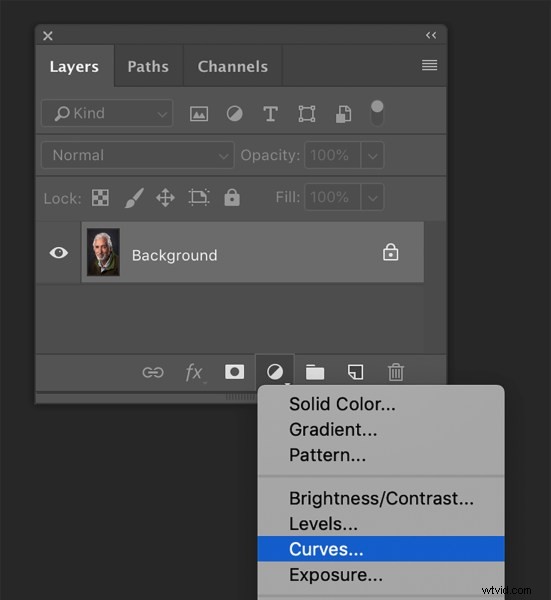Image resolution: width=551 pixels, height=600 pixels.
Task: Open the Normal blend mode dropdown
Action: coord(138,155)
